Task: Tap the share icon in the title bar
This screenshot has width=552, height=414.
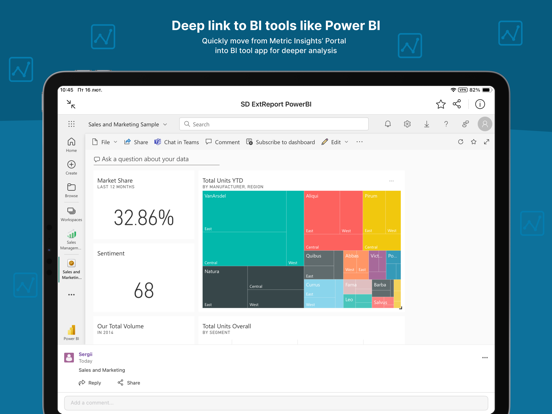Action: pyautogui.click(x=457, y=104)
